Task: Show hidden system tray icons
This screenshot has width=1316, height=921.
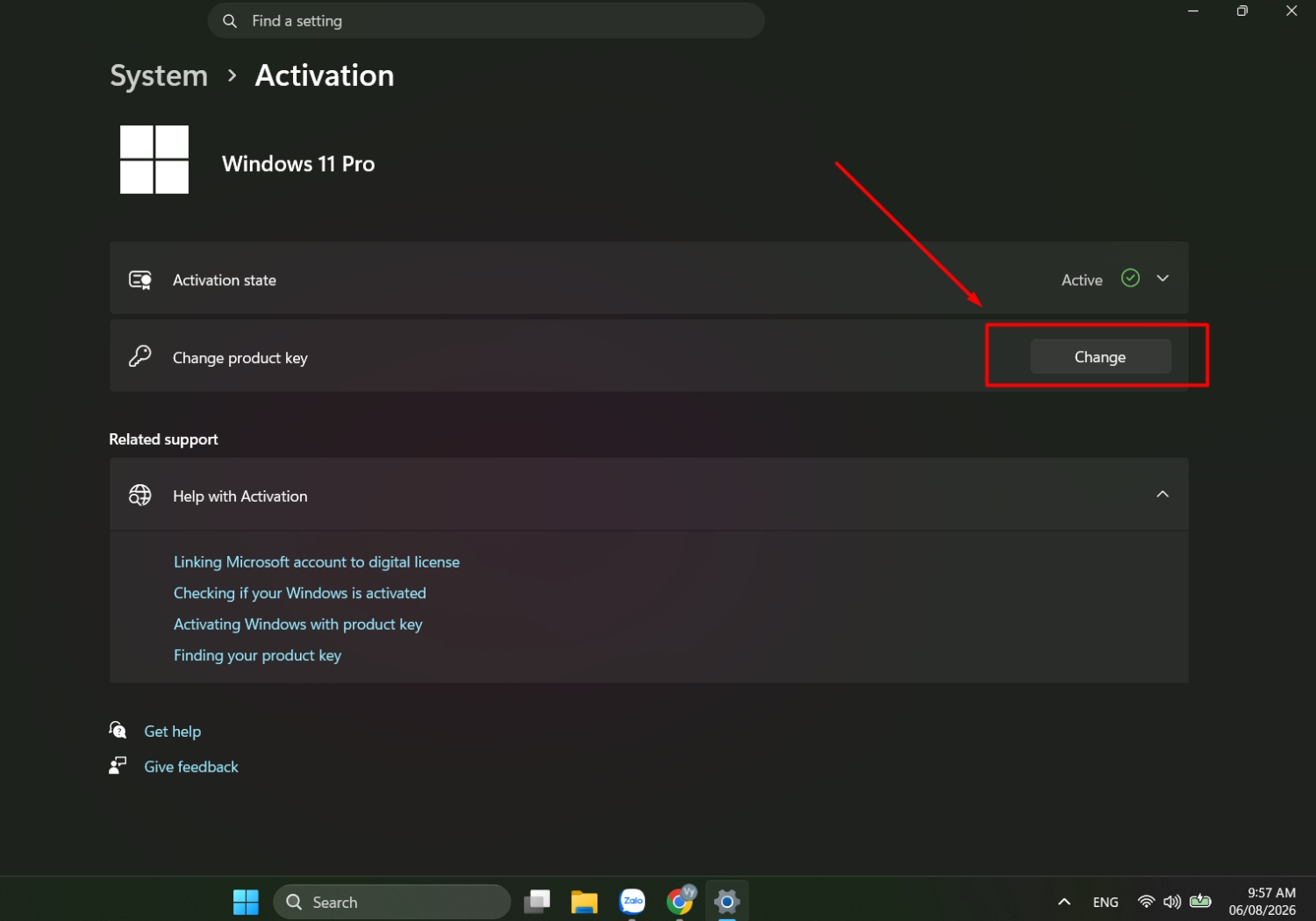Action: coord(1064,902)
